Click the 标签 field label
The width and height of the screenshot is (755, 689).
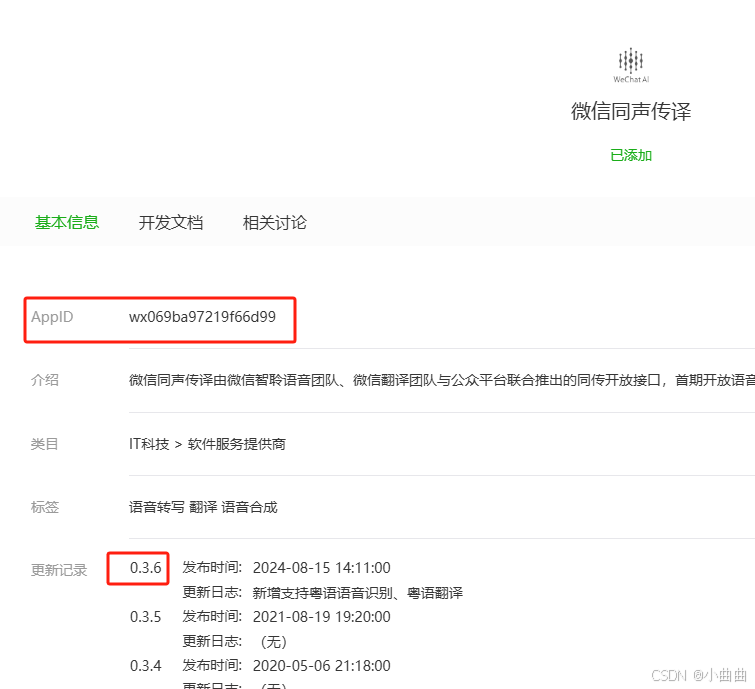[x=45, y=507]
